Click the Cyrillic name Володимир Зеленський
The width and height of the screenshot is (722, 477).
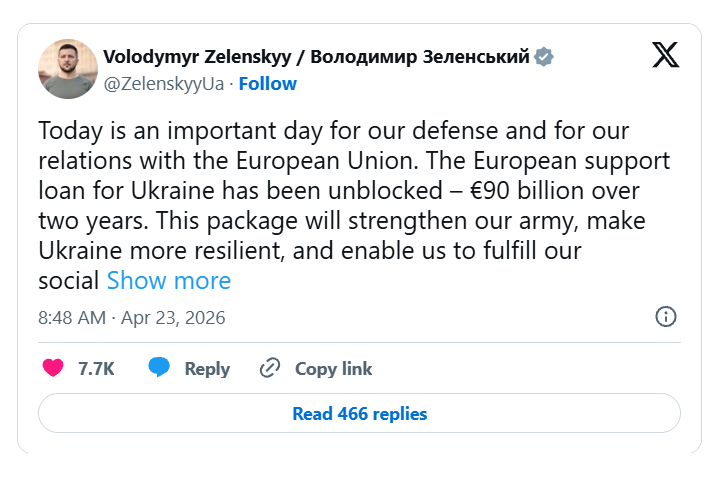click(420, 57)
